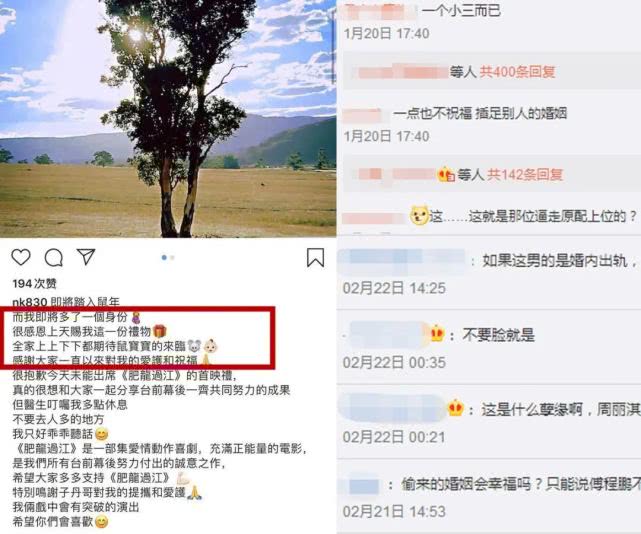Open comments with the speech bubble icon
Screen dimensions: 641x534
pyautogui.click(x=54, y=258)
